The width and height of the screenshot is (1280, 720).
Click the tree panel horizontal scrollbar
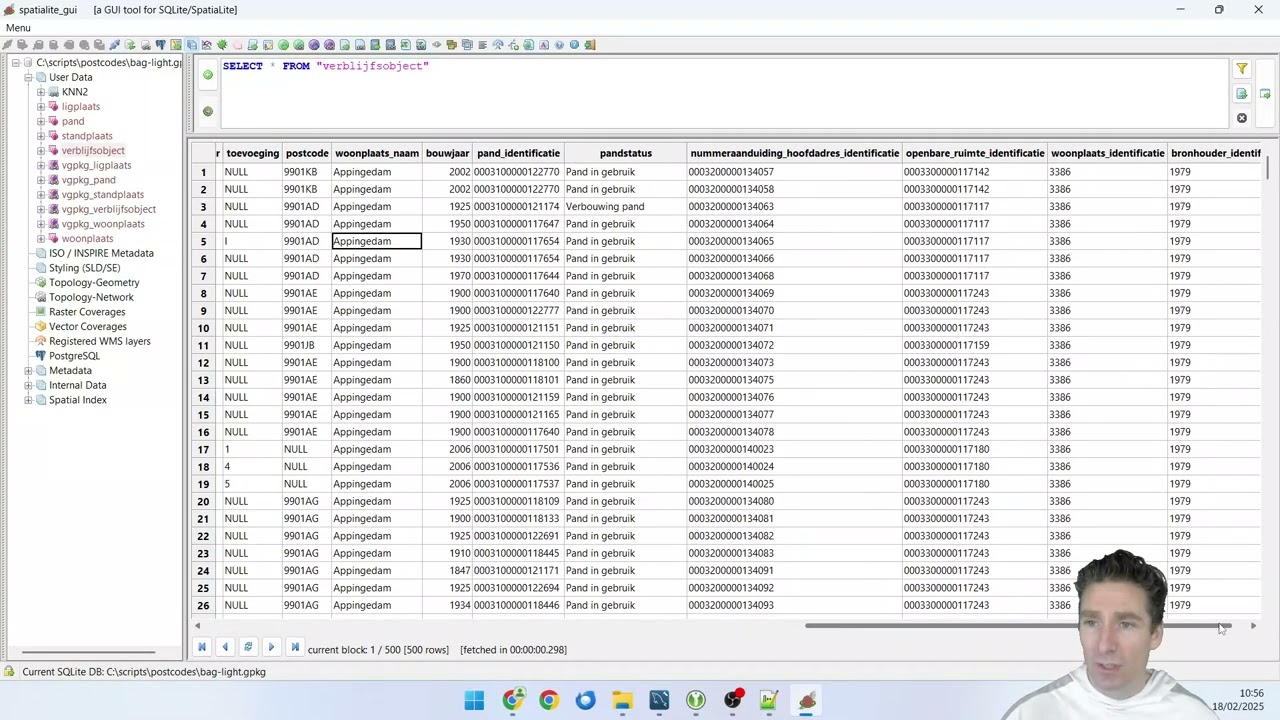[x=88, y=652]
